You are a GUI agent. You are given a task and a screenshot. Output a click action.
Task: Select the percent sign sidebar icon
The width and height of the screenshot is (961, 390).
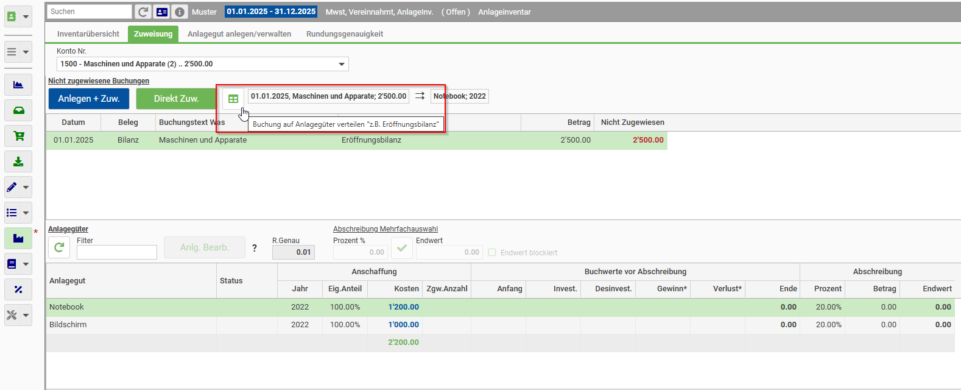click(x=18, y=289)
